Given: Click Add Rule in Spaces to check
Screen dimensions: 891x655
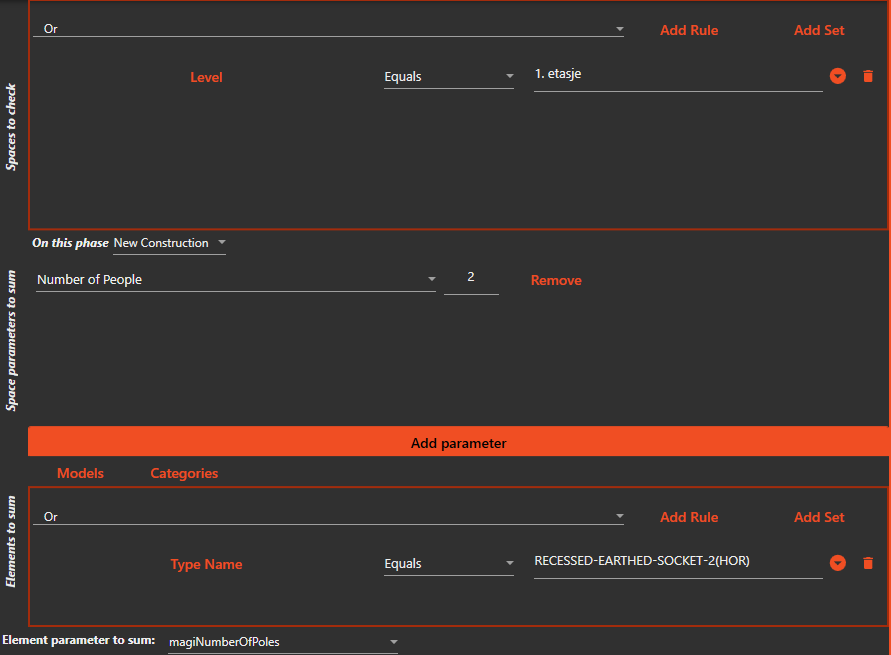Looking at the screenshot, I should [x=689, y=30].
